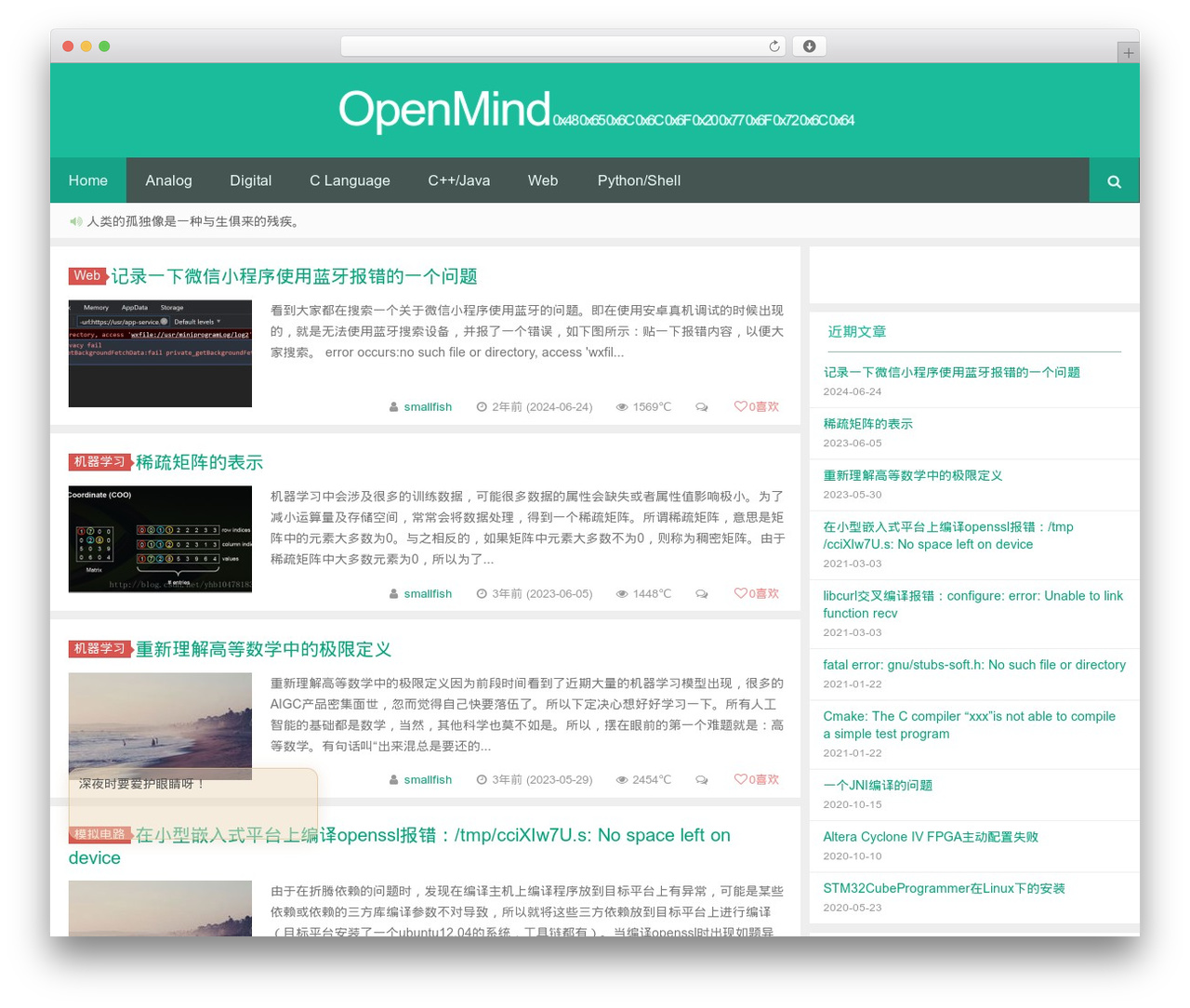Like the 重新理解高等数学中的极限定义 post

click(x=757, y=779)
